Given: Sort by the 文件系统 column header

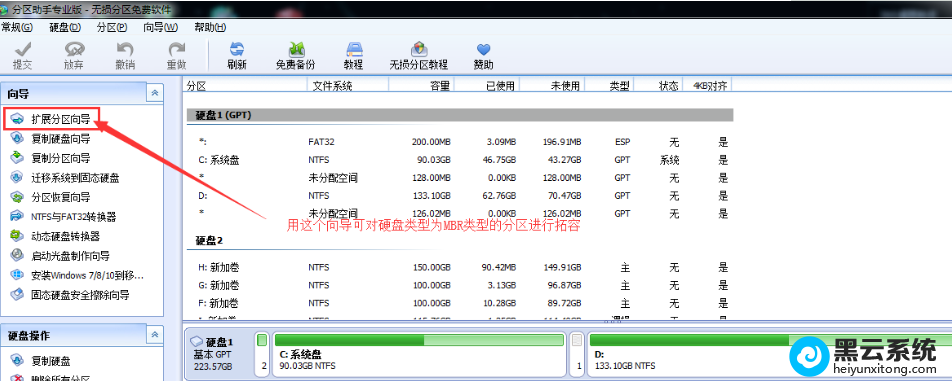Looking at the screenshot, I should pos(348,86).
